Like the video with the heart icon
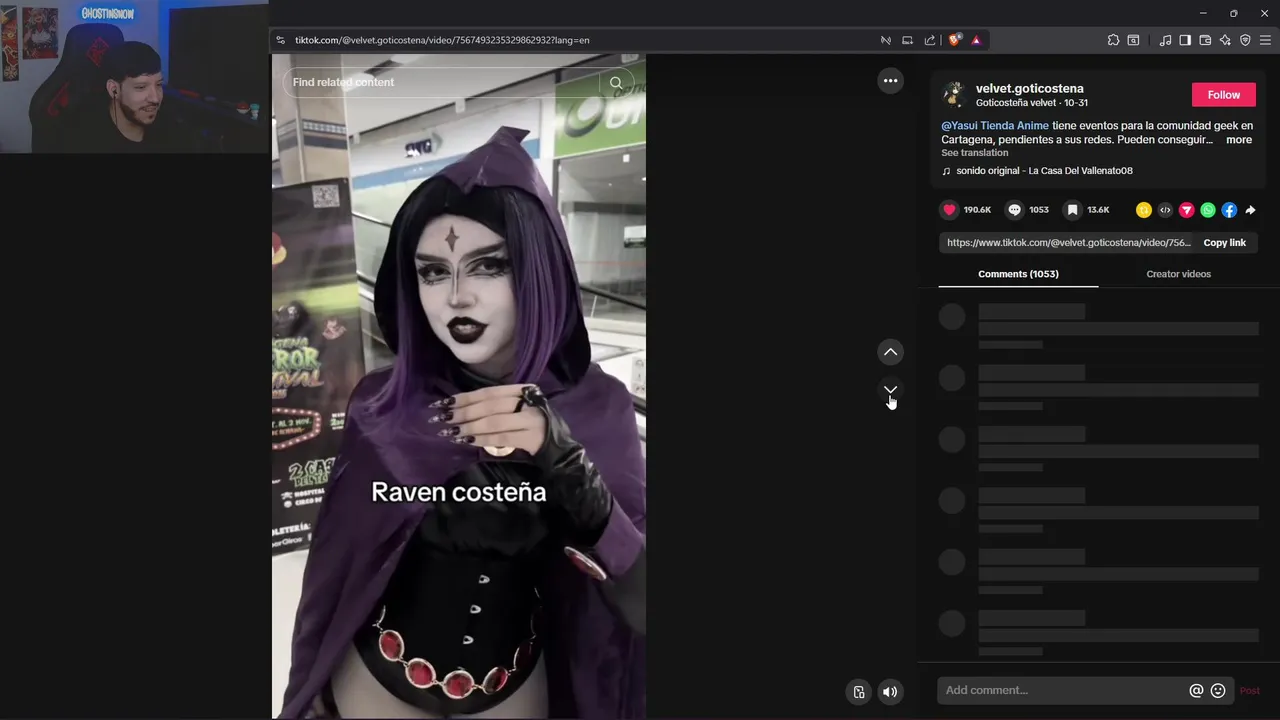The width and height of the screenshot is (1280, 720). [x=949, y=210]
